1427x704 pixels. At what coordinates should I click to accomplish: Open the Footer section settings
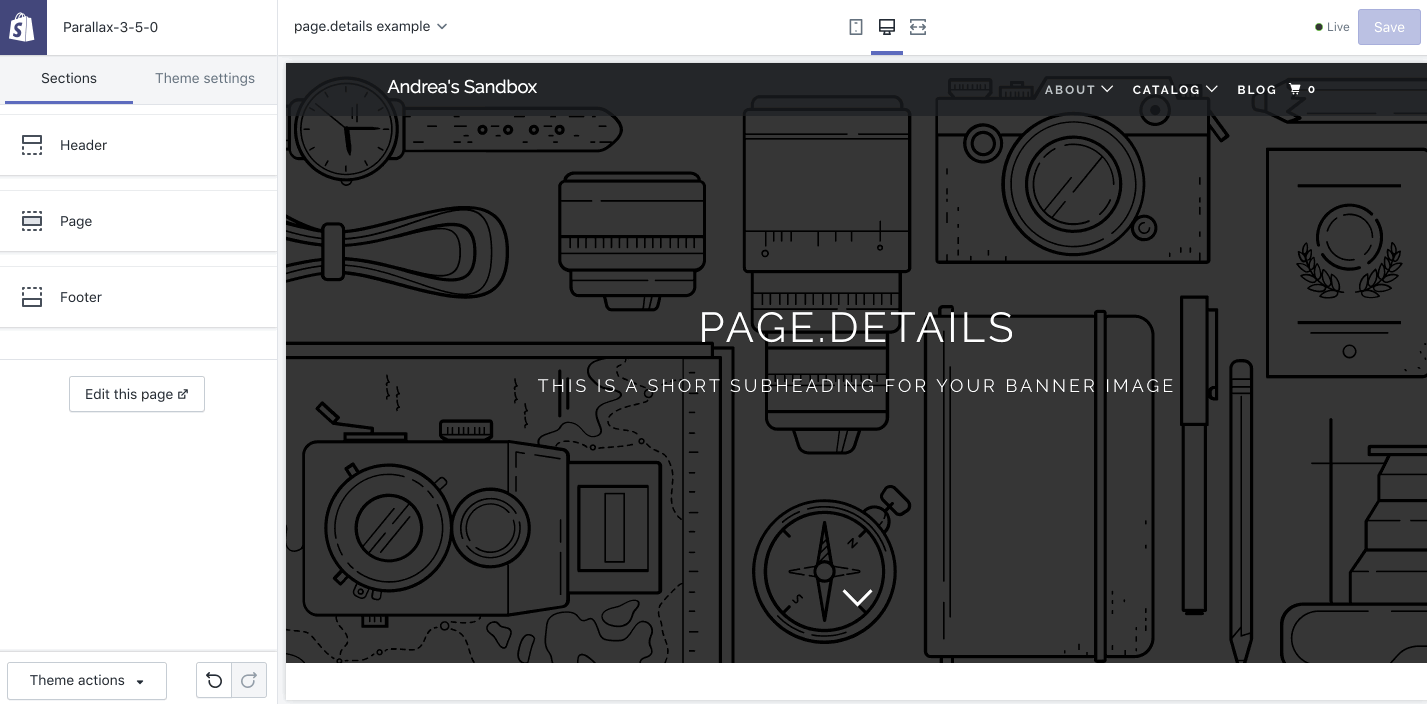[x=138, y=297]
